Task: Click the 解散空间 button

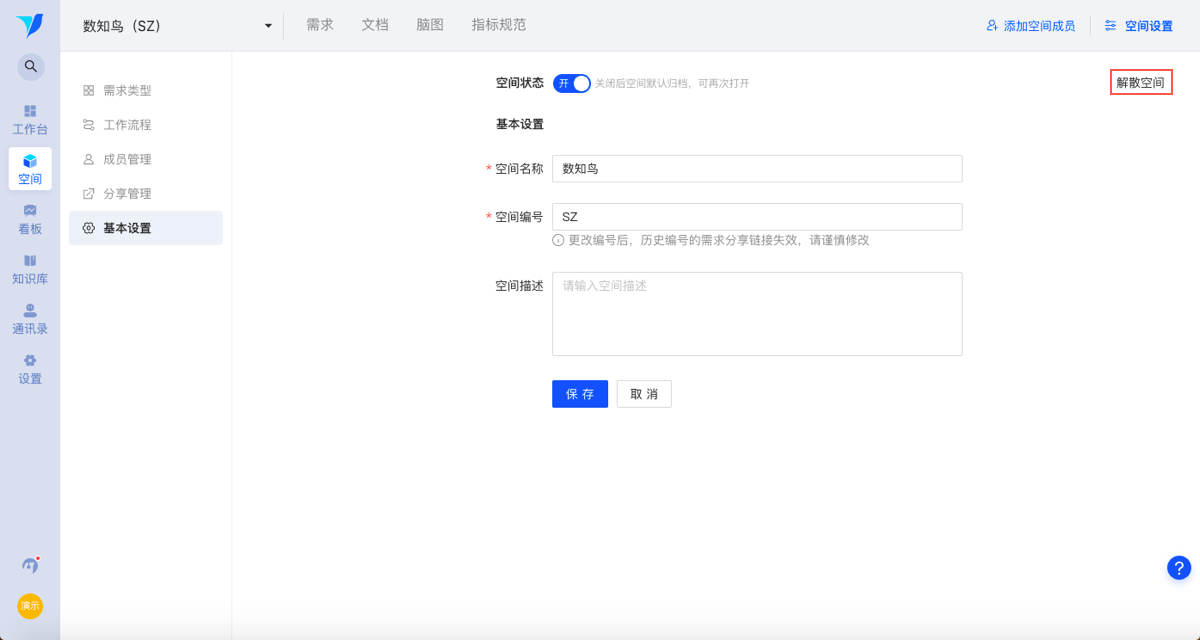Action: click(1141, 83)
